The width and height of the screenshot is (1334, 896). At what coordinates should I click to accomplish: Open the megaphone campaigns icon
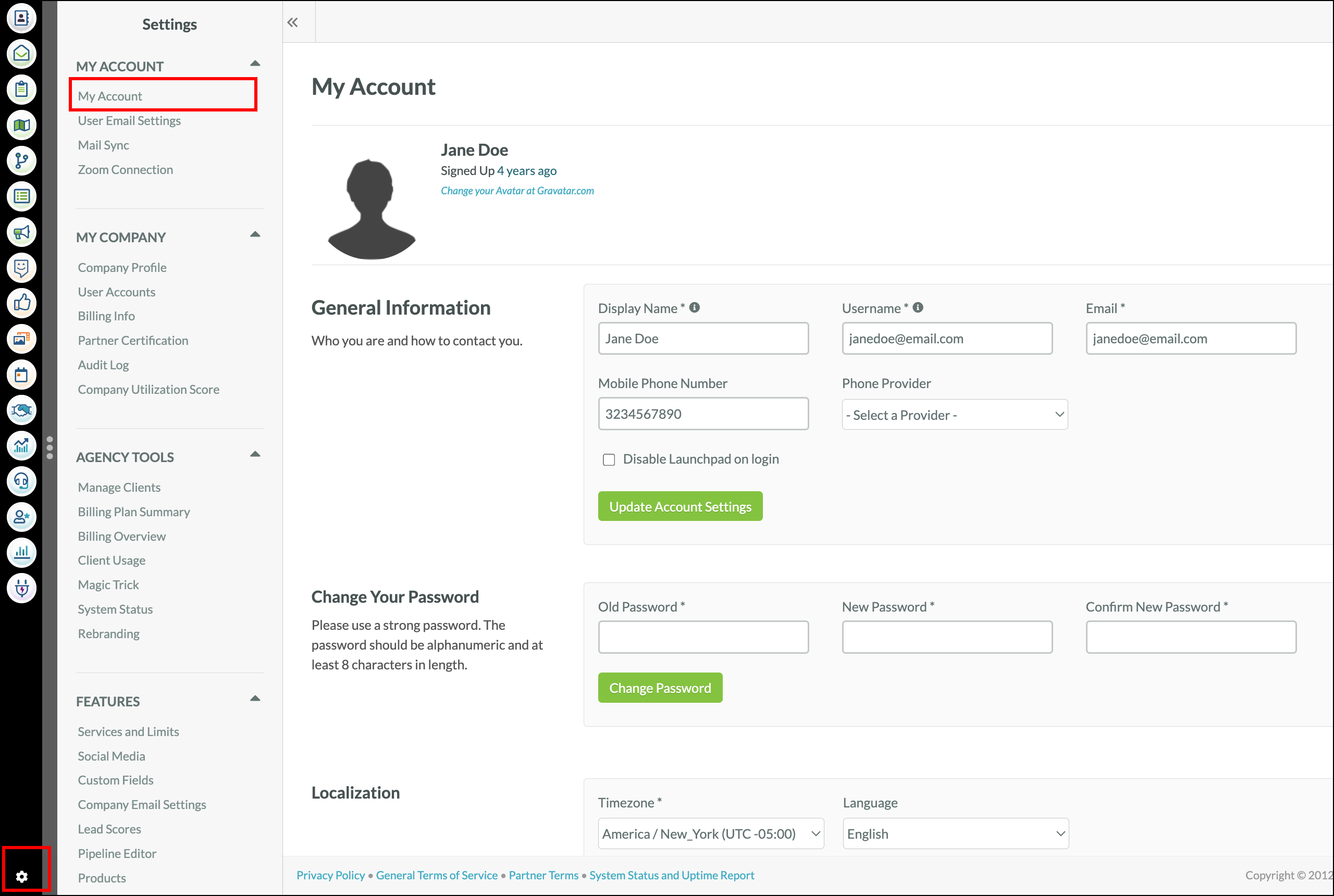pos(21,232)
